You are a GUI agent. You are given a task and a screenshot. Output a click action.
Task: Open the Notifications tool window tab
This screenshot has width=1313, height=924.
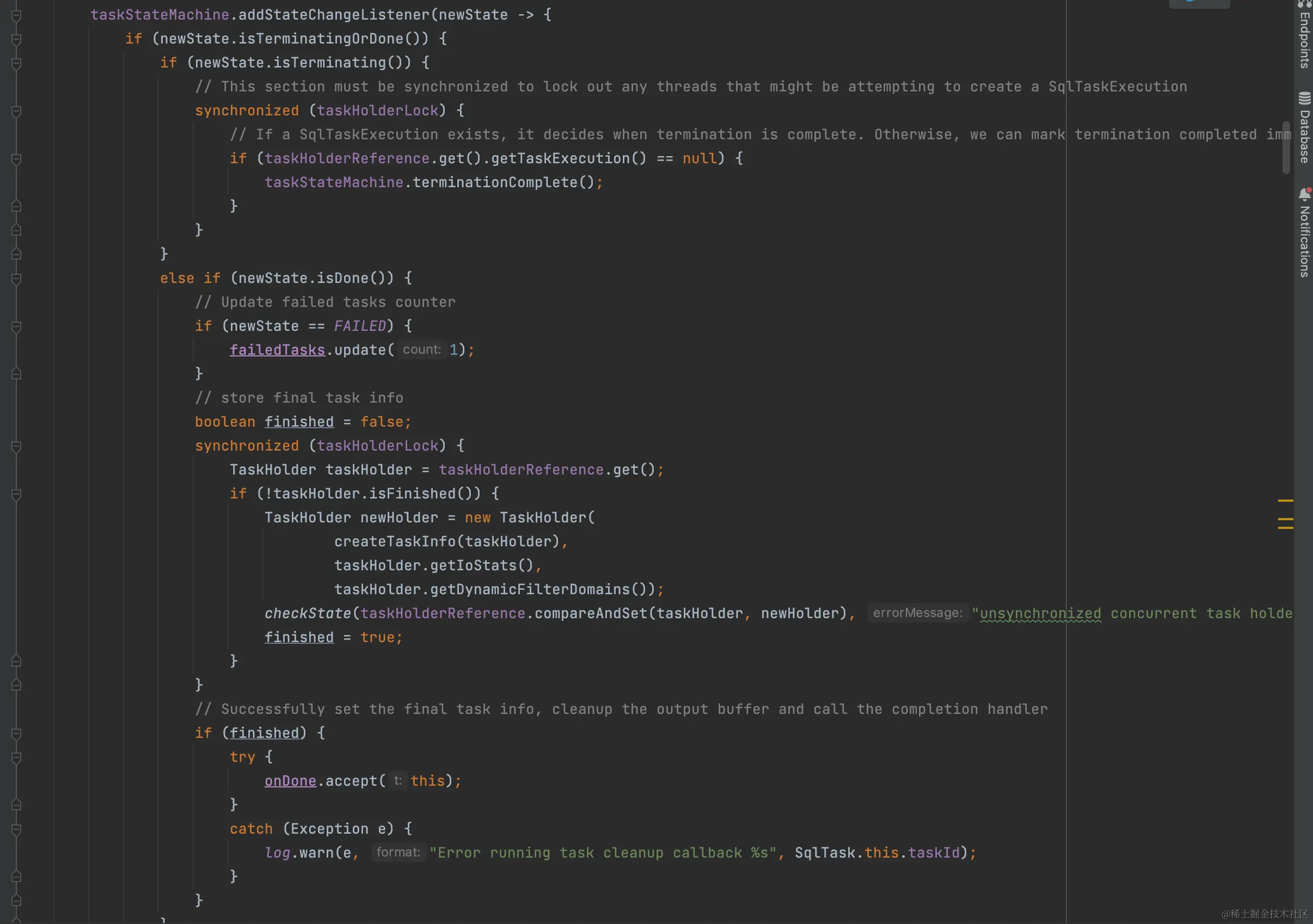1304,241
